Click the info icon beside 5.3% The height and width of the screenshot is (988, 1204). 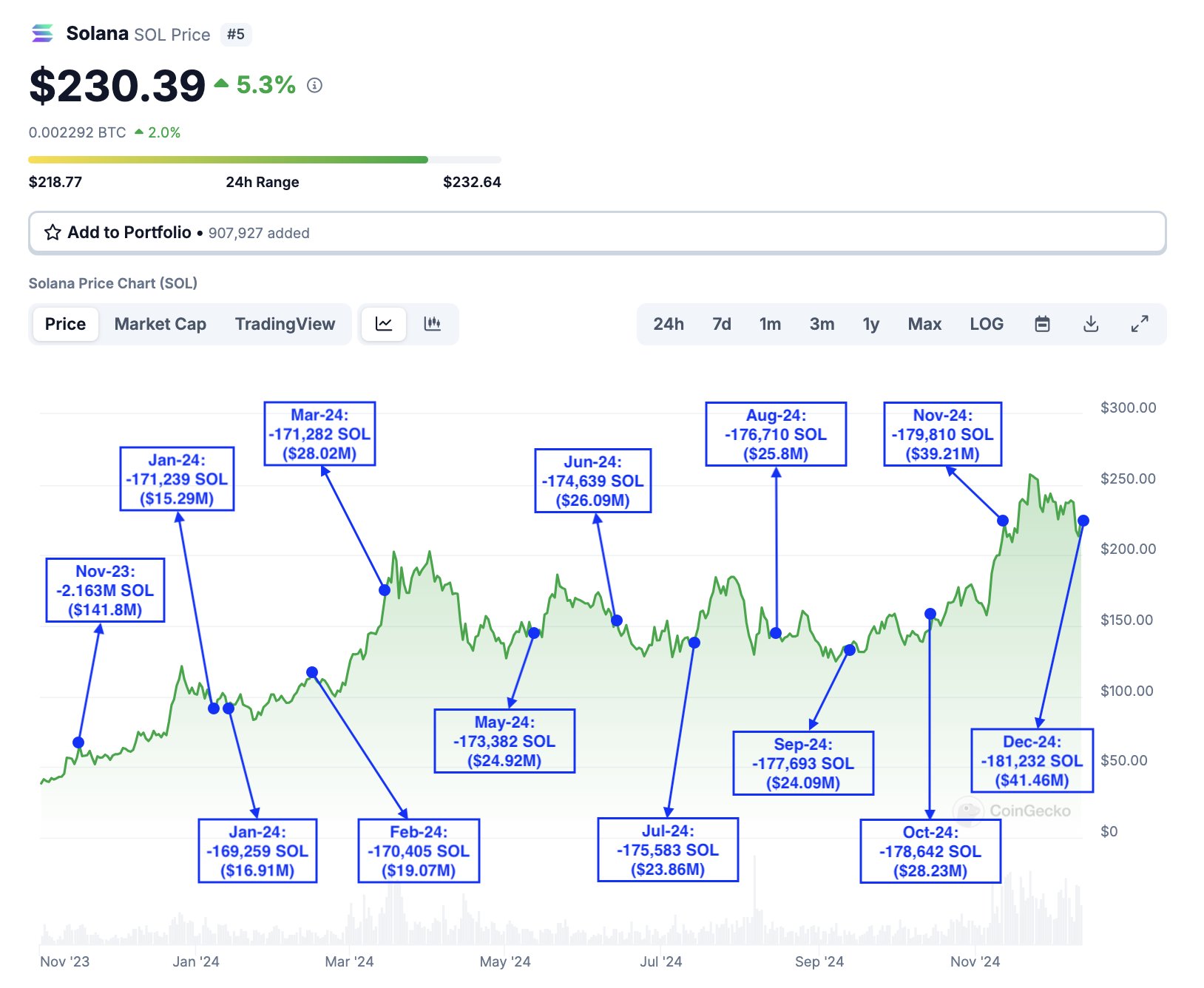(x=314, y=86)
